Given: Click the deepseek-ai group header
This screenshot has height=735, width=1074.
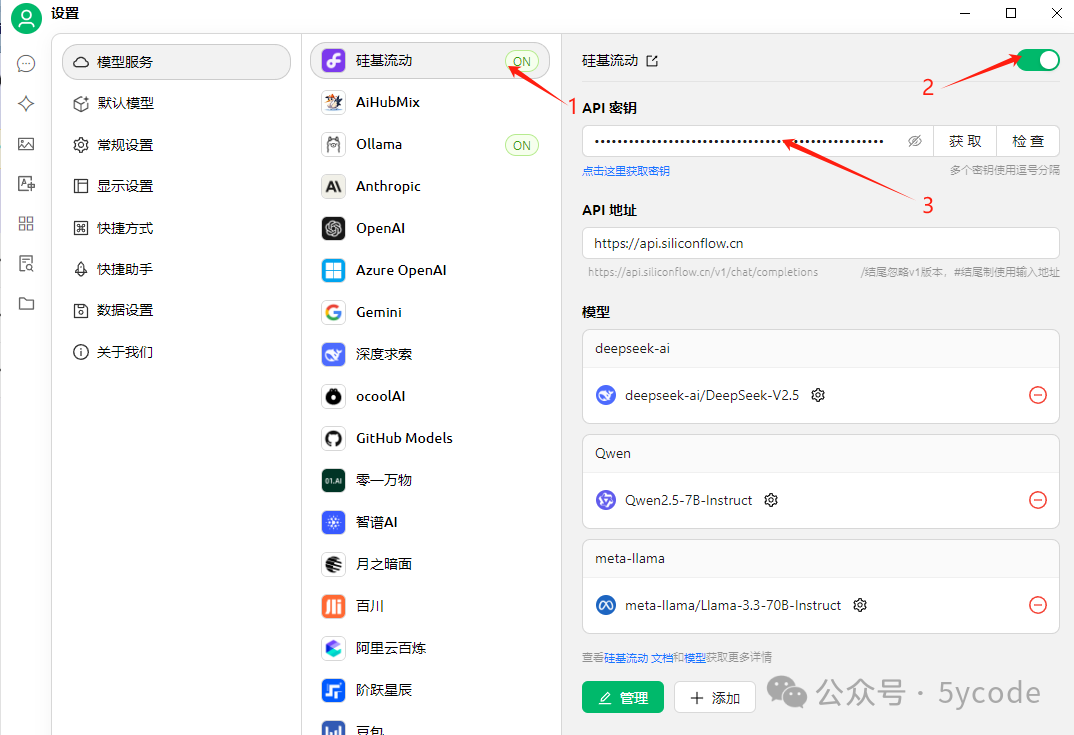Looking at the screenshot, I should click(821, 349).
